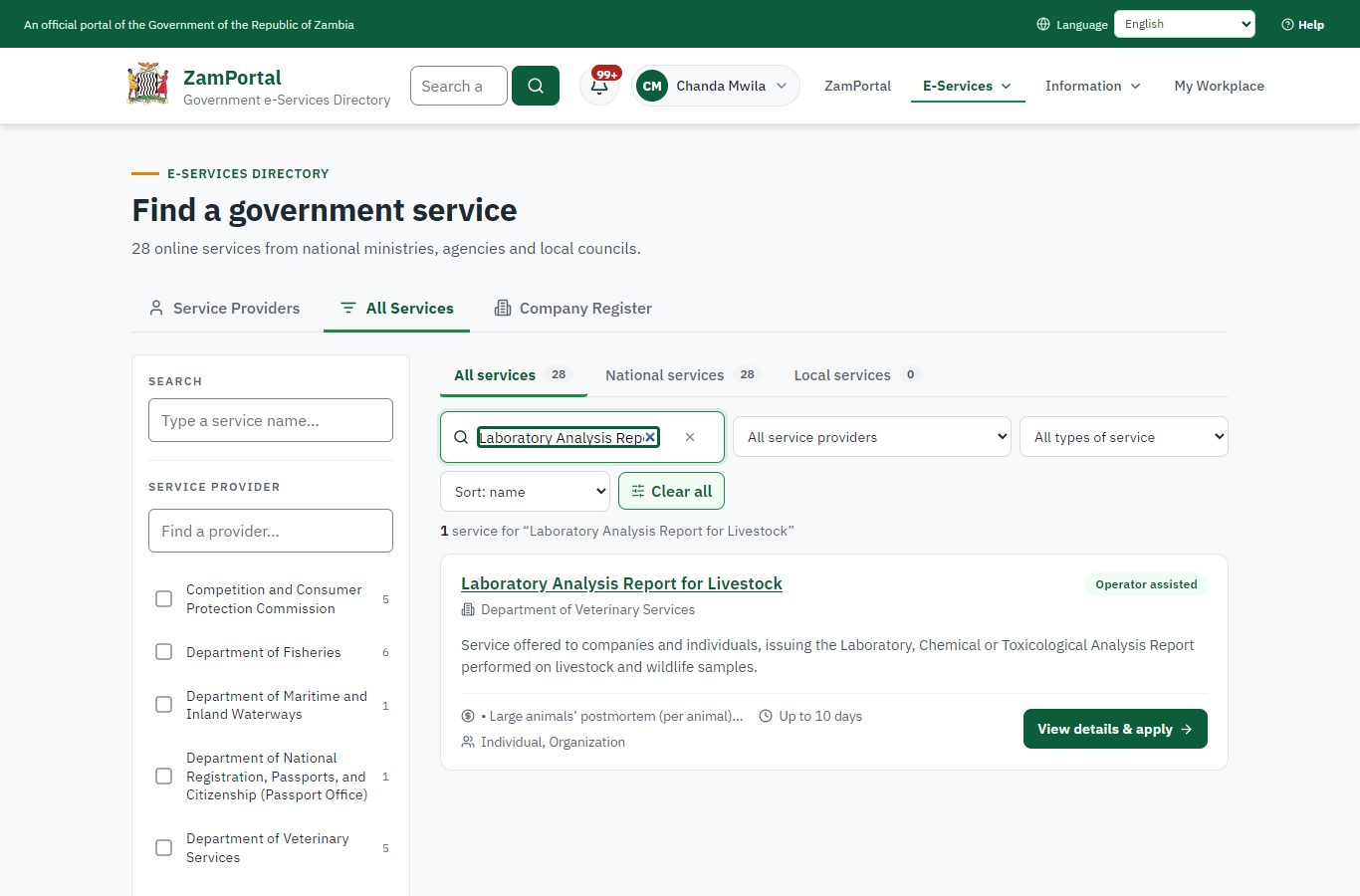Image resolution: width=1360 pixels, height=896 pixels.
Task: Expand the E-Services navigation menu
Action: 968,86
